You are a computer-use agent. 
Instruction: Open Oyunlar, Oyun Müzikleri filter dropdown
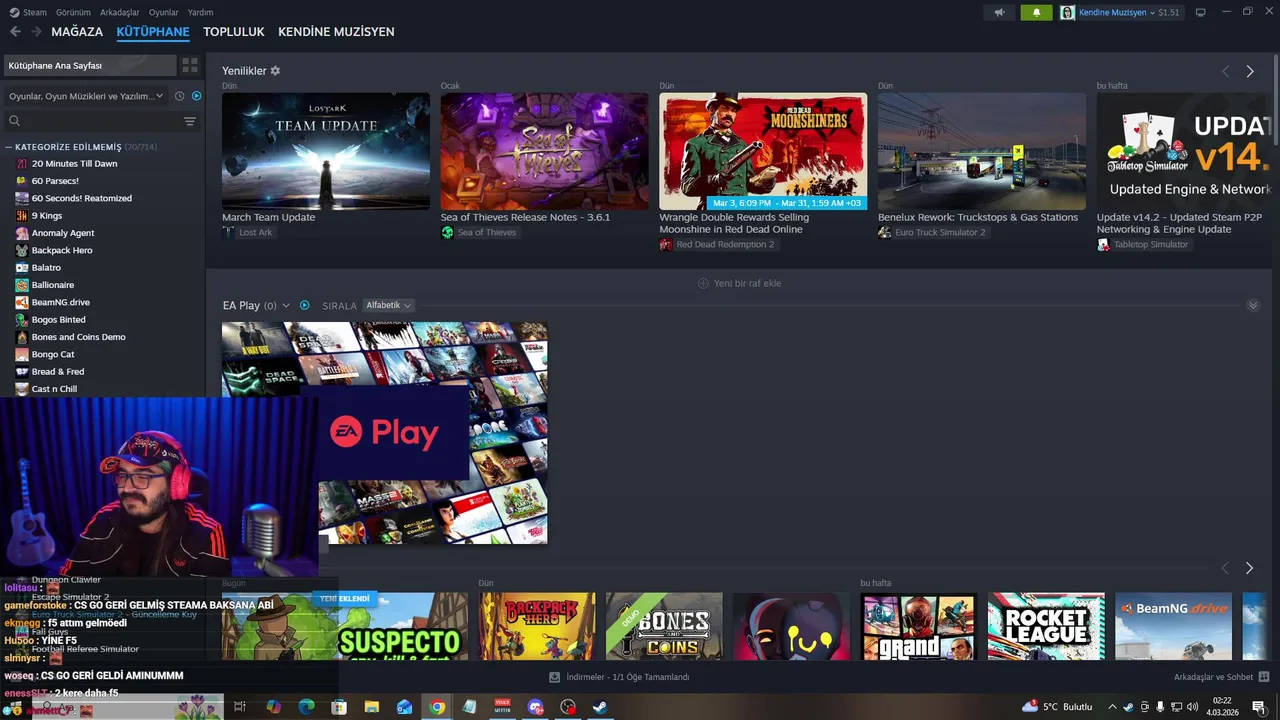coord(86,96)
